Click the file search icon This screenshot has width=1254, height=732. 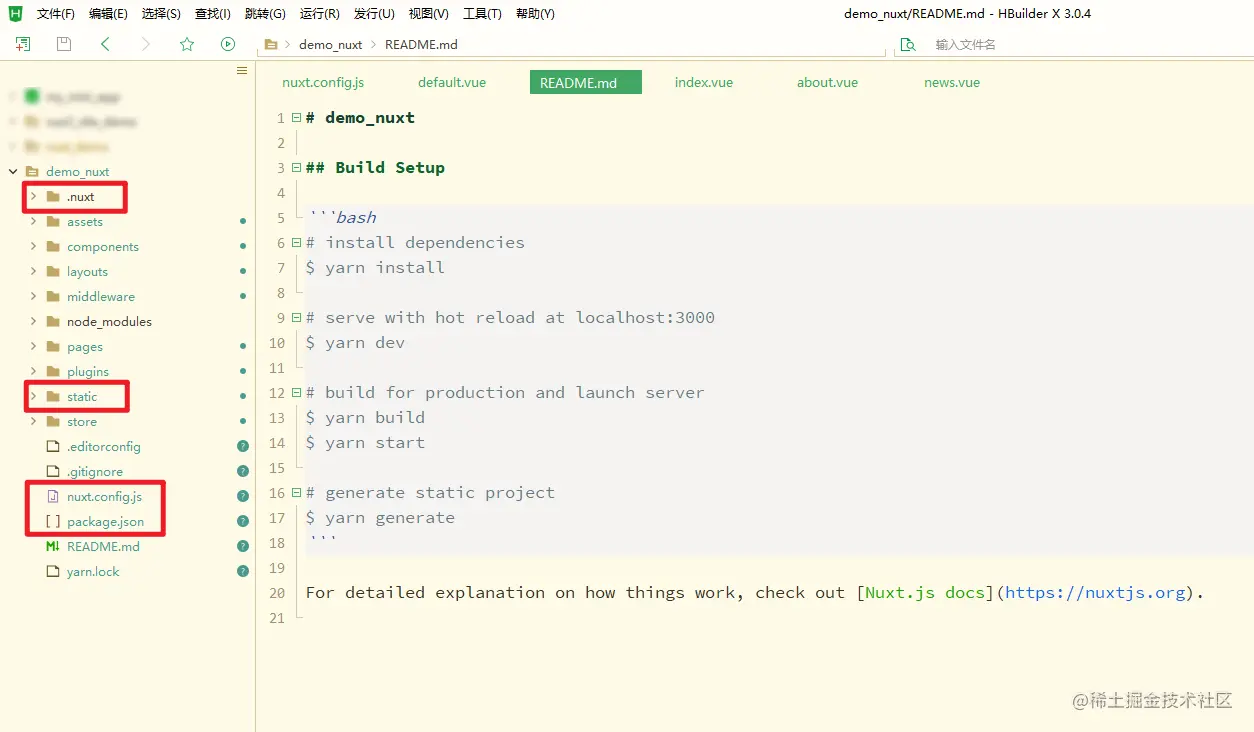point(908,44)
